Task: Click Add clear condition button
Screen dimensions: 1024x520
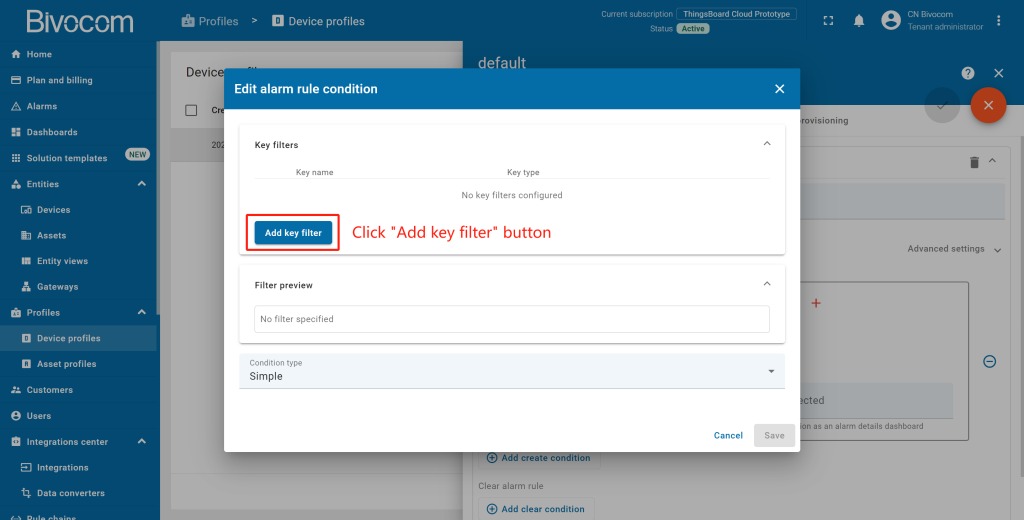Action: coord(536,509)
